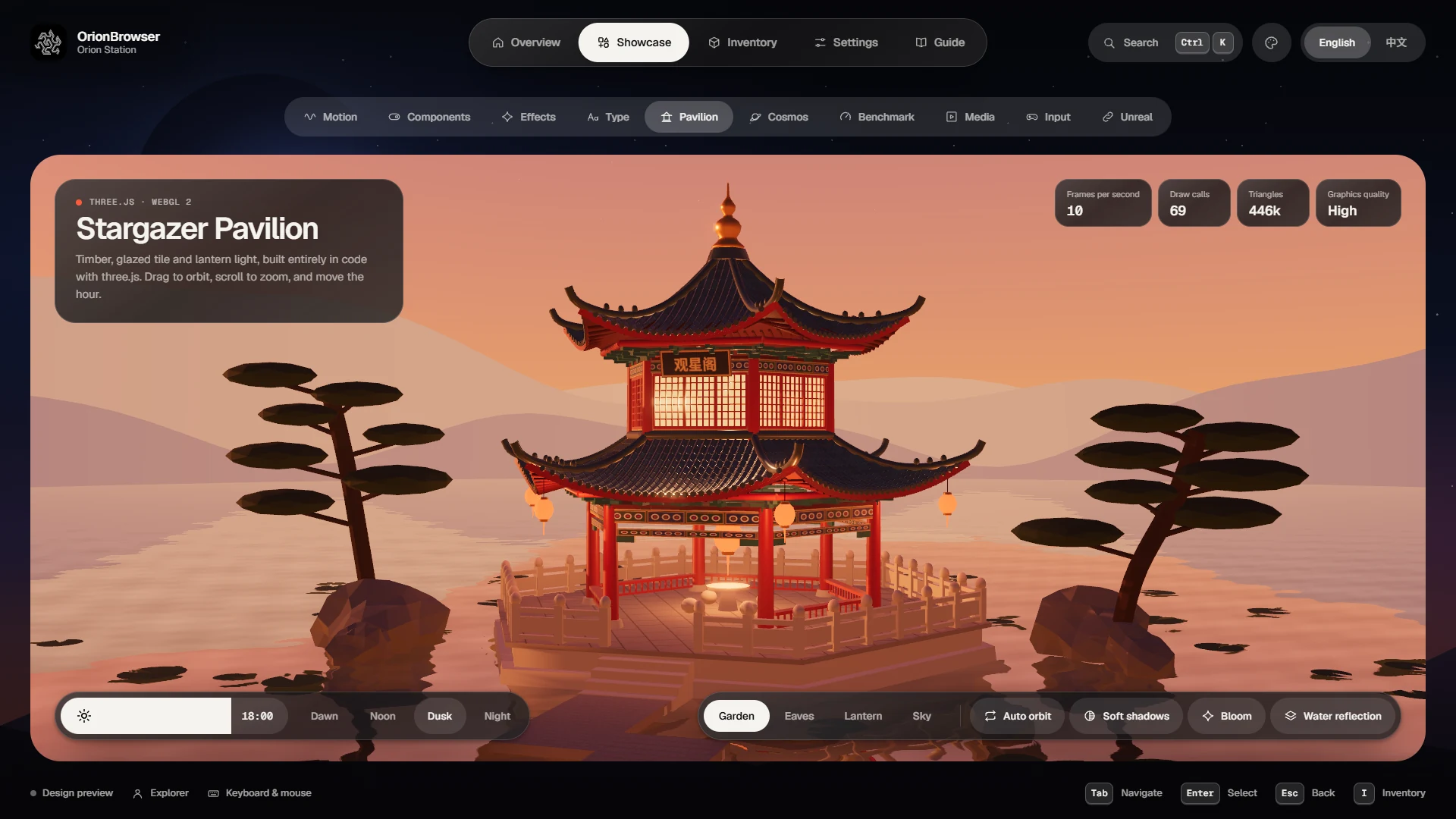Switch language to English

[1337, 42]
